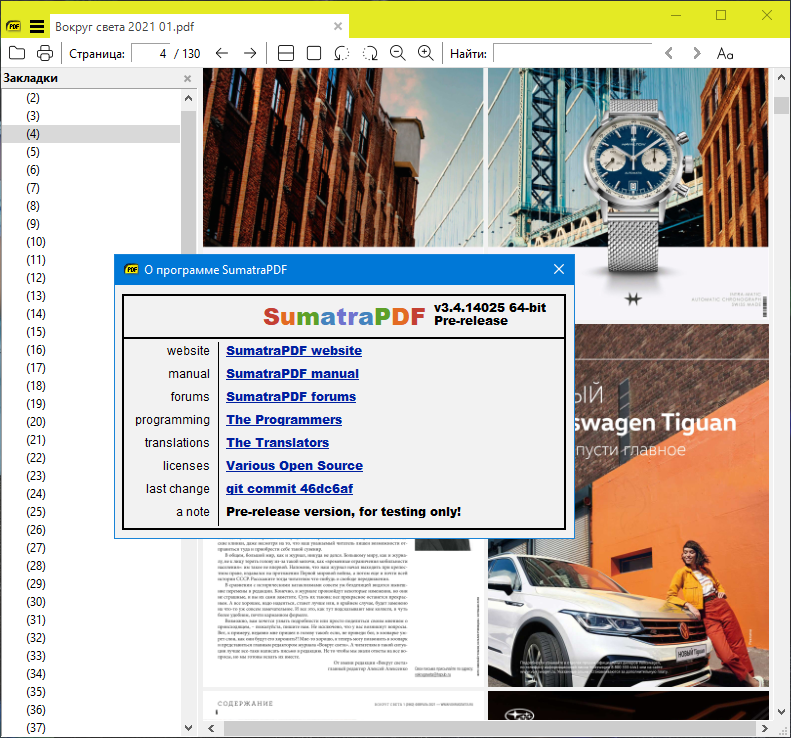This screenshot has width=791, height=738.
Task: Open the Various Open Source licenses link
Action: click(295, 466)
